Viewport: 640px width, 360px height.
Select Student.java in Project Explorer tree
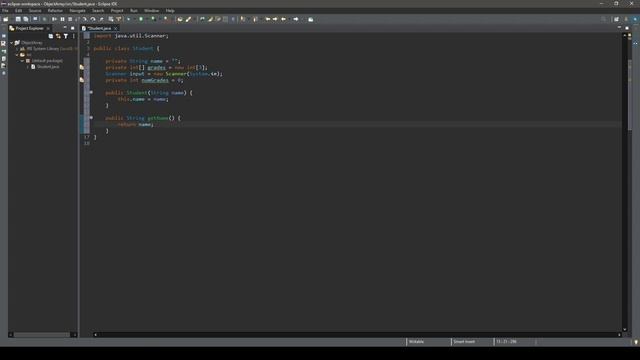[x=48, y=67]
